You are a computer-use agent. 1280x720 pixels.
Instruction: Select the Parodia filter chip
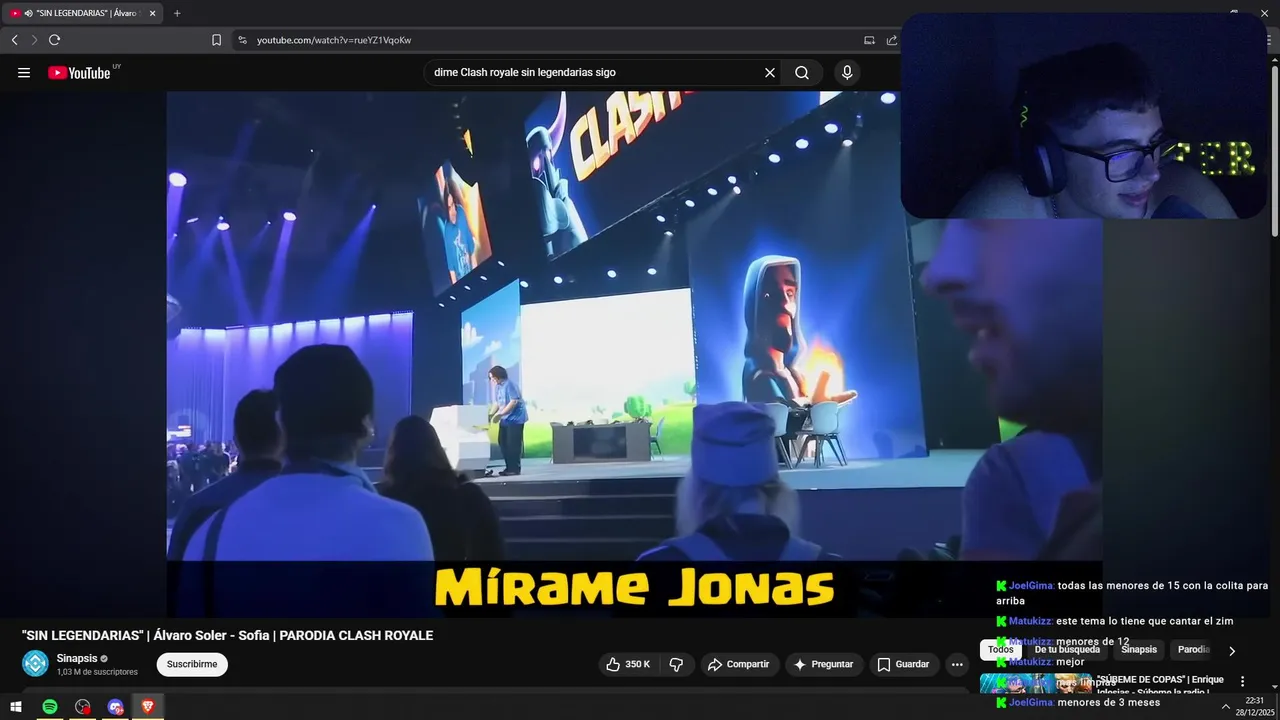1194,650
